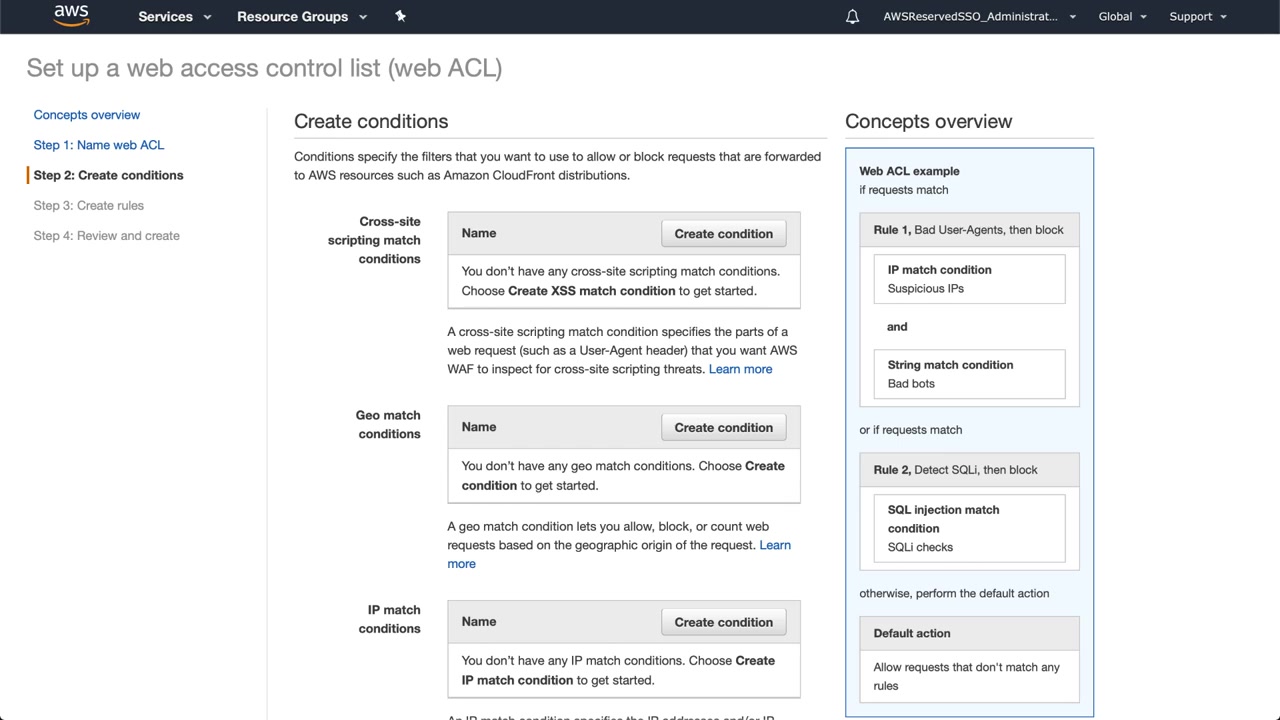Select Step 3: Create rules
The width and height of the screenshot is (1280, 720).
click(x=89, y=206)
